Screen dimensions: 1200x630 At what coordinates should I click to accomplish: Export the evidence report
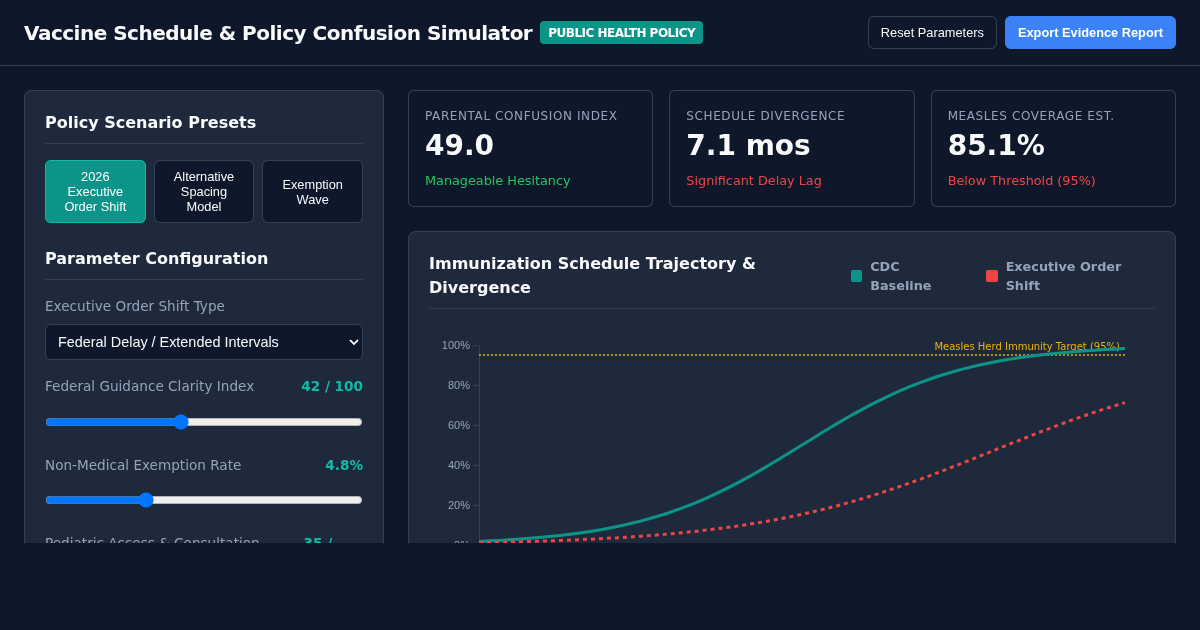[1090, 32]
